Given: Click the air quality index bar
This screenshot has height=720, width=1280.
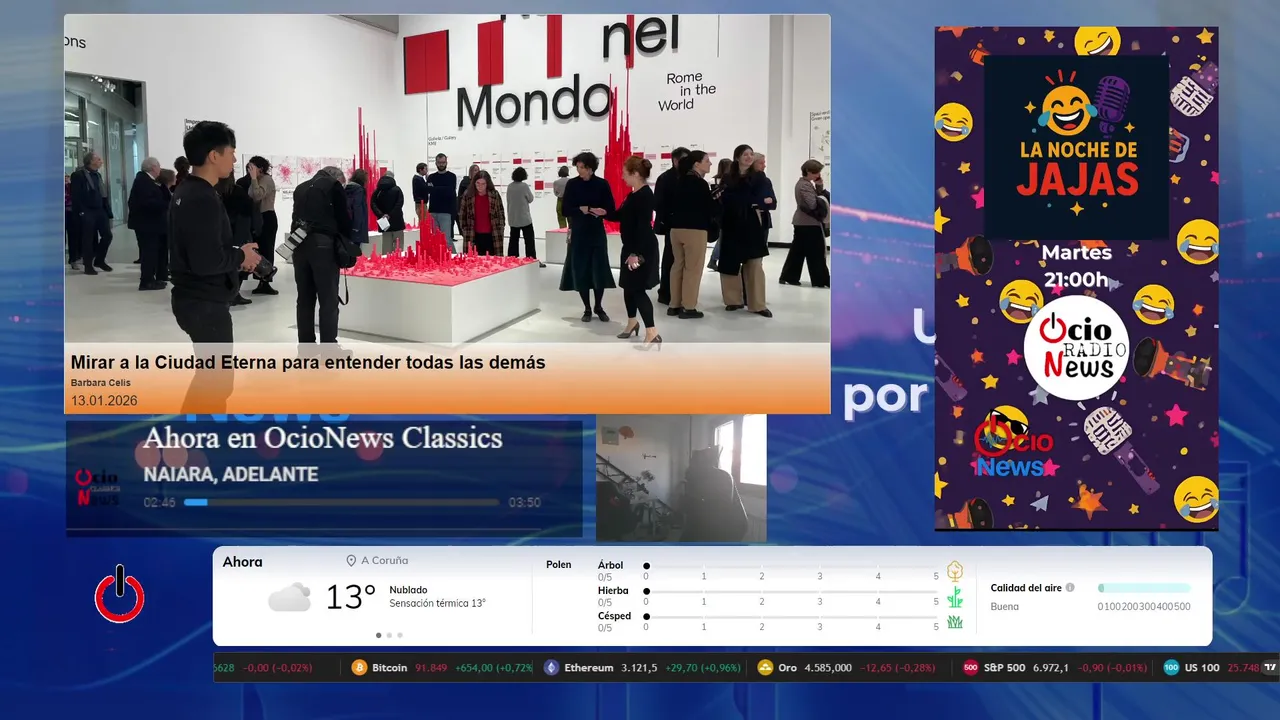Looking at the screenshot, I should [x=1144, y=588].
